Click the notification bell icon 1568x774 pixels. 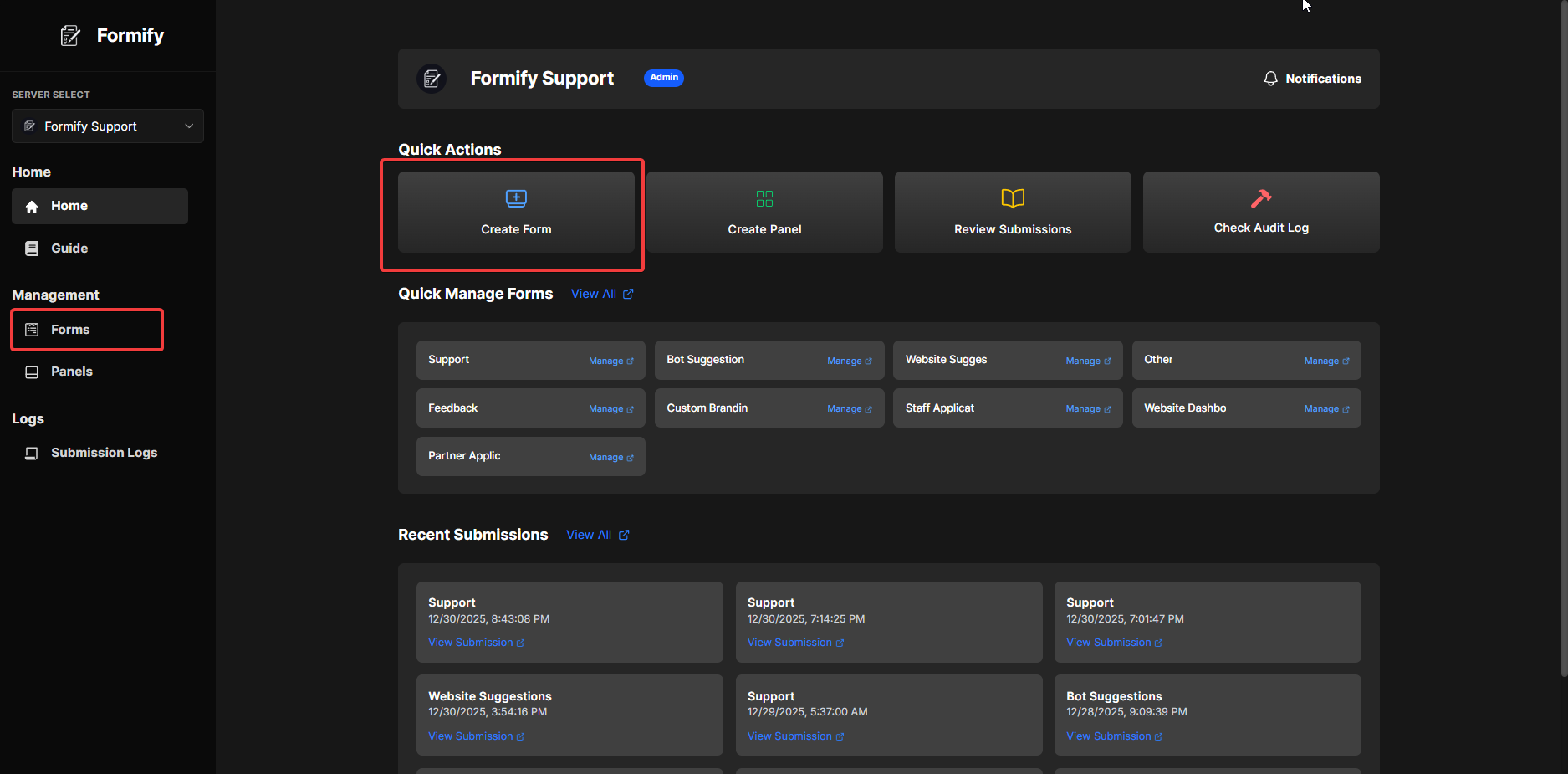1270,79
